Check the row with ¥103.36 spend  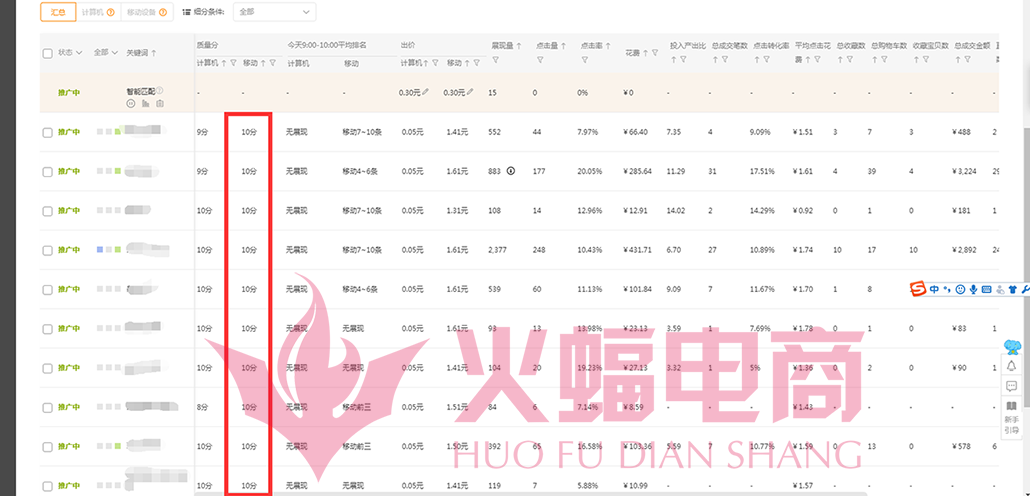(47, 447)
